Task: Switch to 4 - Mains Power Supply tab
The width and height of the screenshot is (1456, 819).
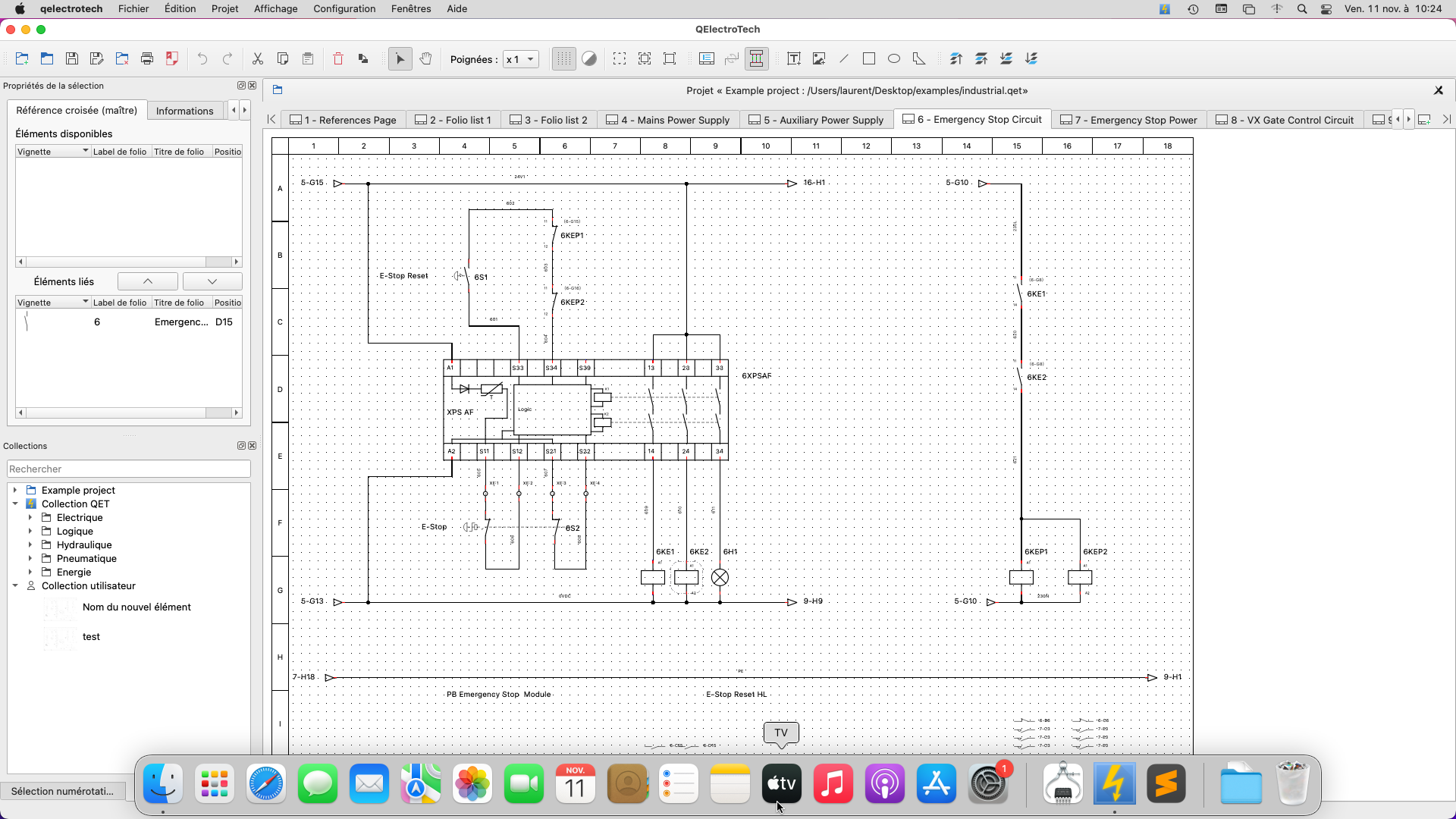Action: pyautogui.click(x=668, y=120)
